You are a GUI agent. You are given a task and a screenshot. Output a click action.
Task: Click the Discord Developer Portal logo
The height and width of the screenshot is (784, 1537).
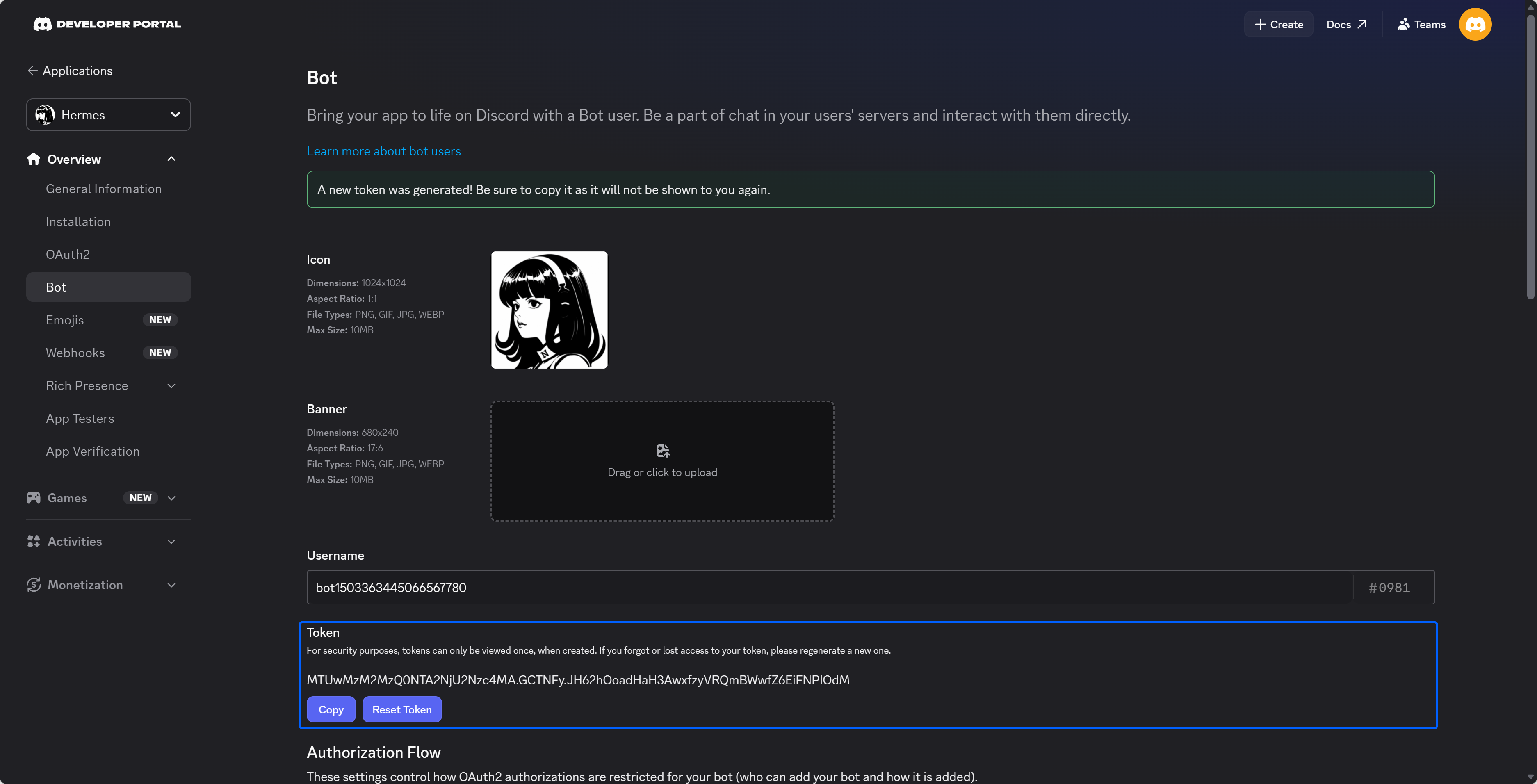tap(107, 24)
